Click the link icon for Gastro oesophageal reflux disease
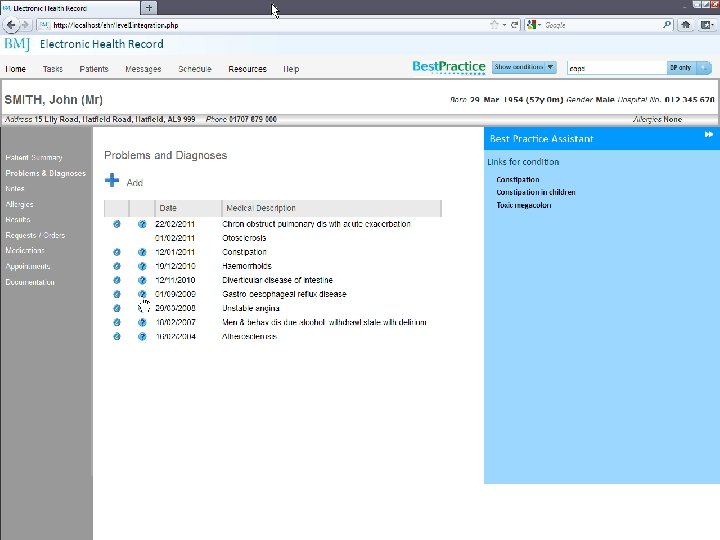The image size is (720, 540). (x=117, y=294)
